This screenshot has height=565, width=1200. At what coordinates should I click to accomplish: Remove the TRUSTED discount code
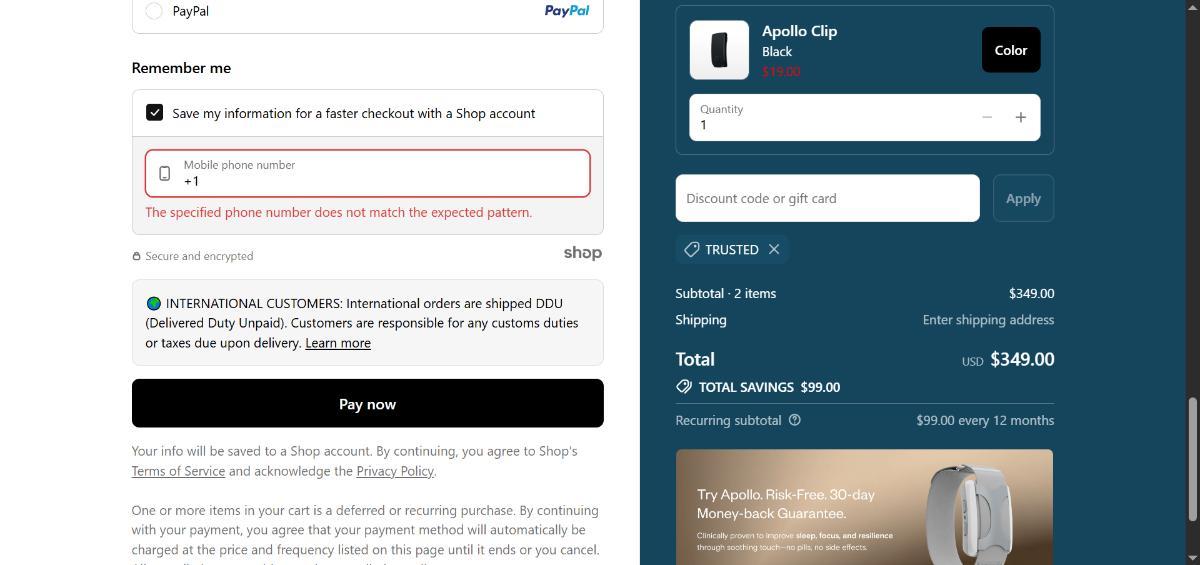pyautogui.click(x=774, y=250)
